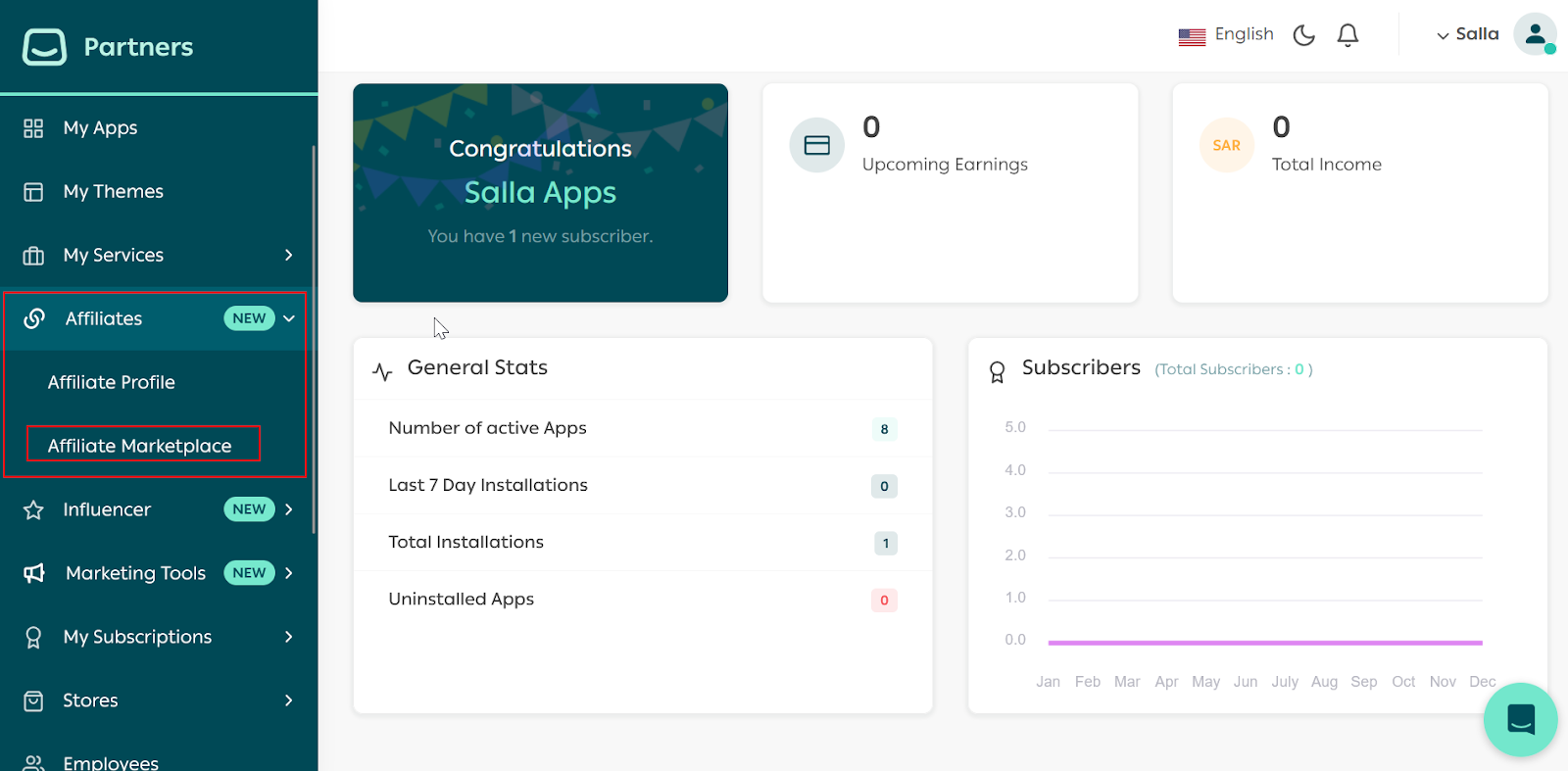Open the live chat support bubble
The width and height of the screenshot is (1568, 771).
pos(1520,719)
